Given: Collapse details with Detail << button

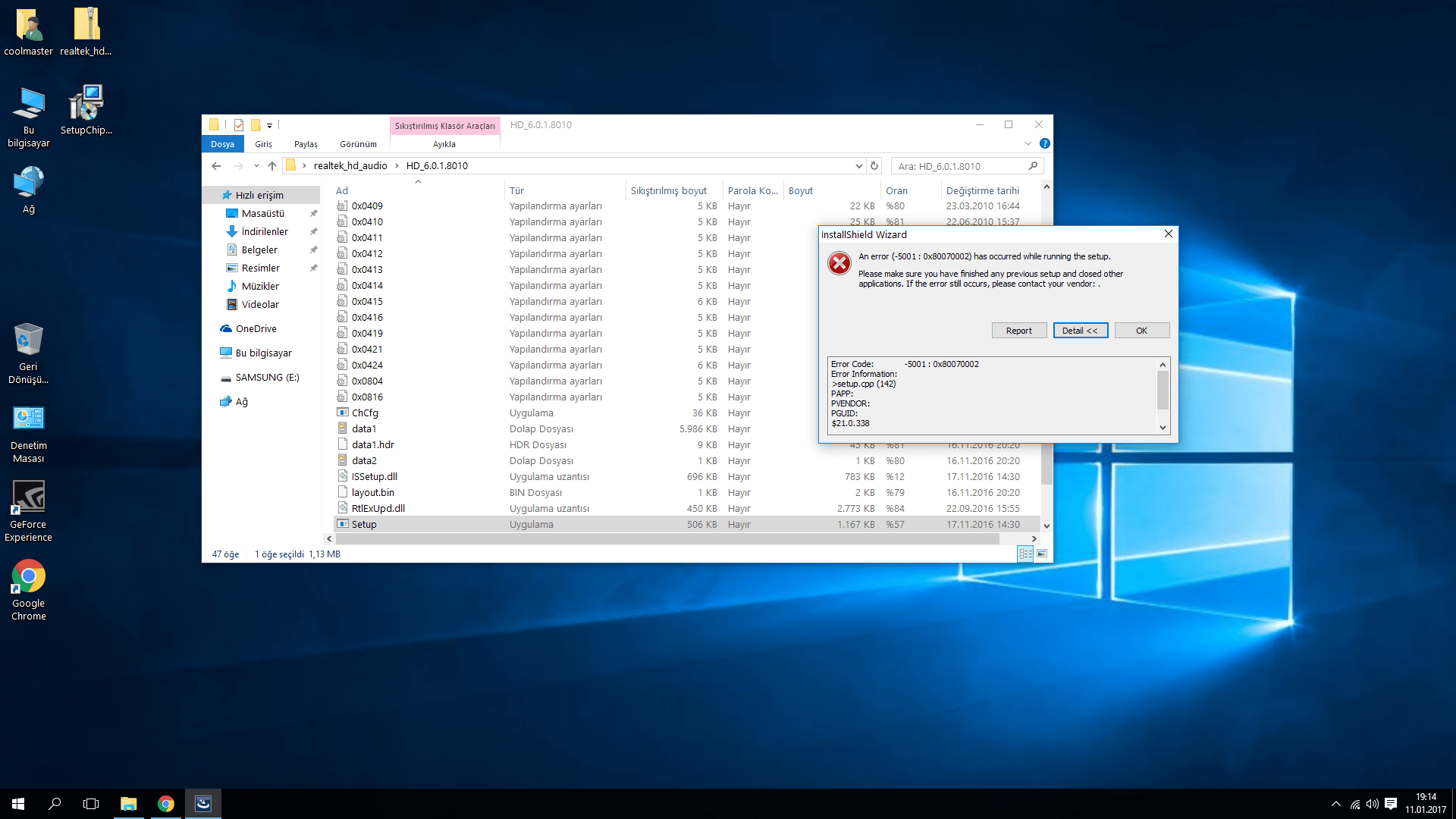Looking at the screenshot, I should point(1080,331).
